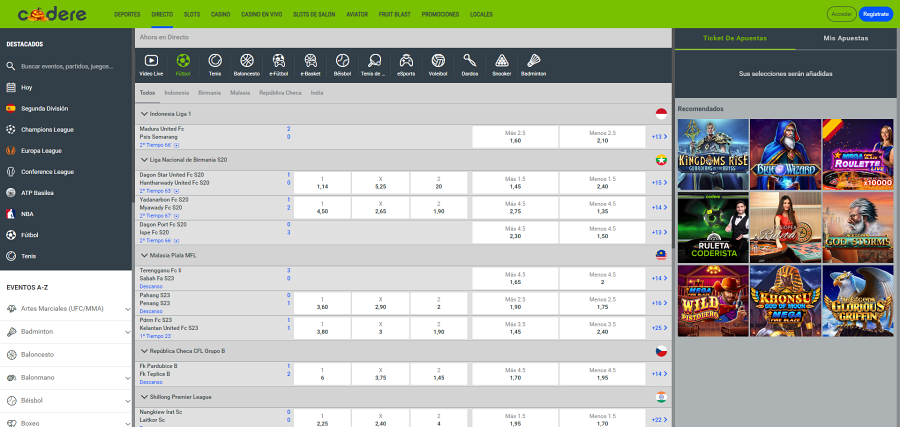
Task: Select the Tenis sport icon
Action: coord(215,65)
